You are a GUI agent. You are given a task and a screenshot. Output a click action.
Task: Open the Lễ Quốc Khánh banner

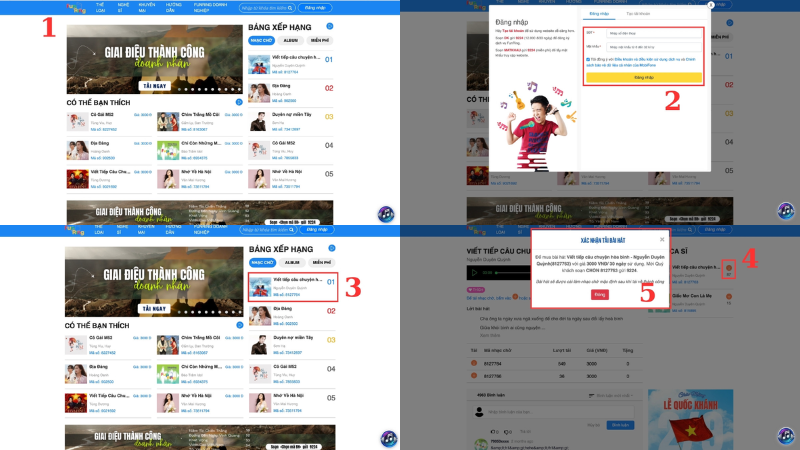click(x=690, y=419)
